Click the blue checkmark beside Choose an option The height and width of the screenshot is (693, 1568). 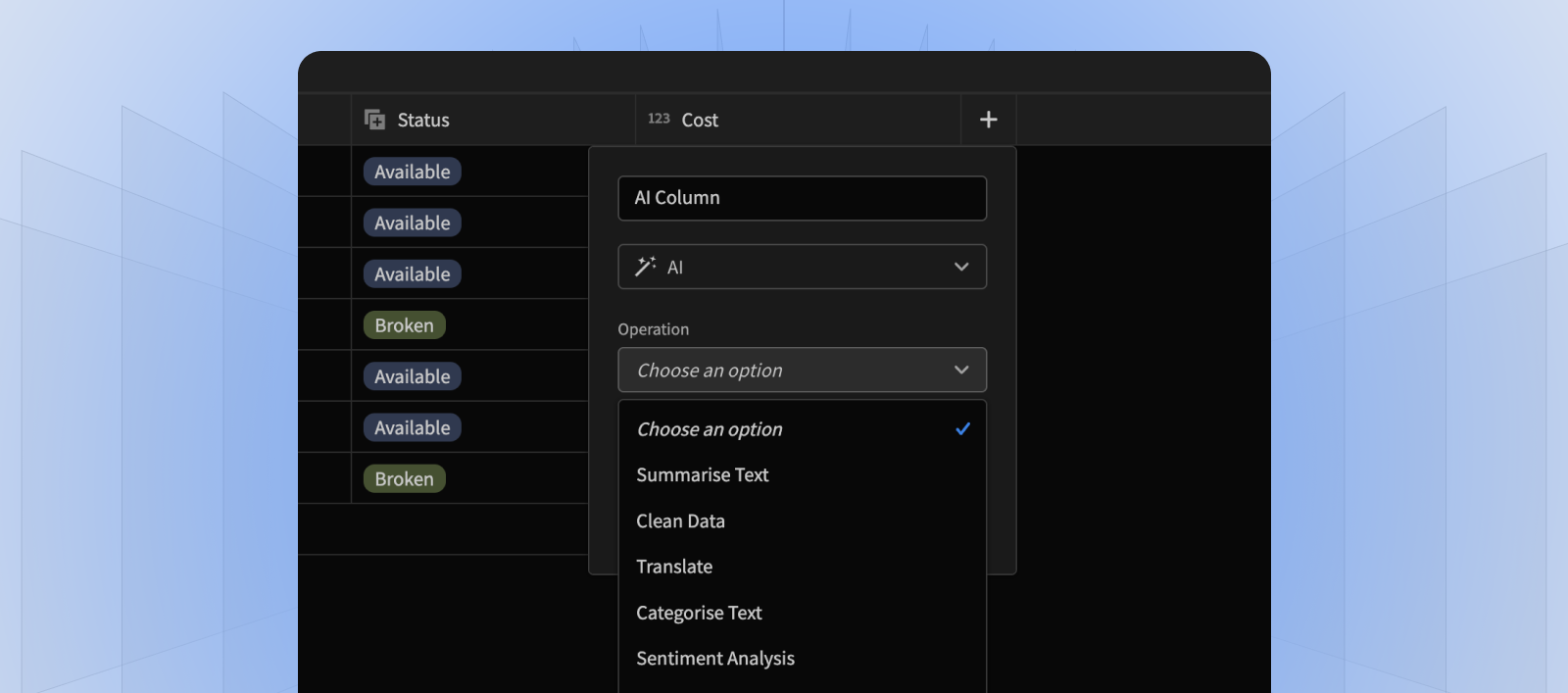point(962,429)
